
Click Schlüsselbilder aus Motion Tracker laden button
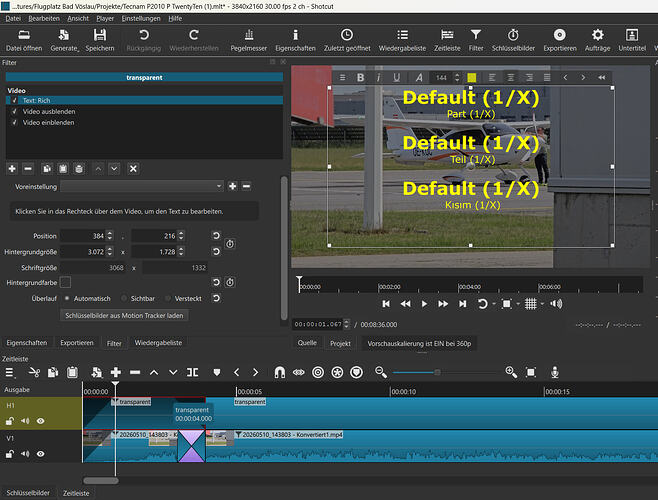(124, 315)
